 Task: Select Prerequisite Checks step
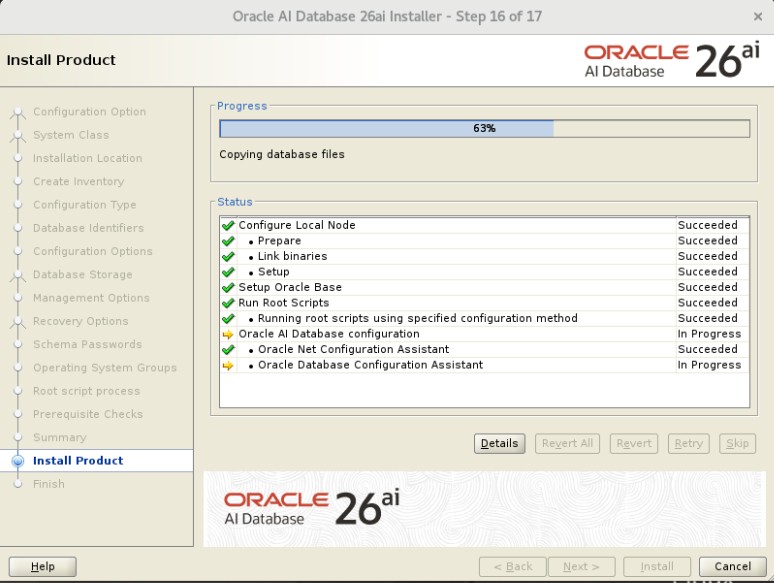88,414
